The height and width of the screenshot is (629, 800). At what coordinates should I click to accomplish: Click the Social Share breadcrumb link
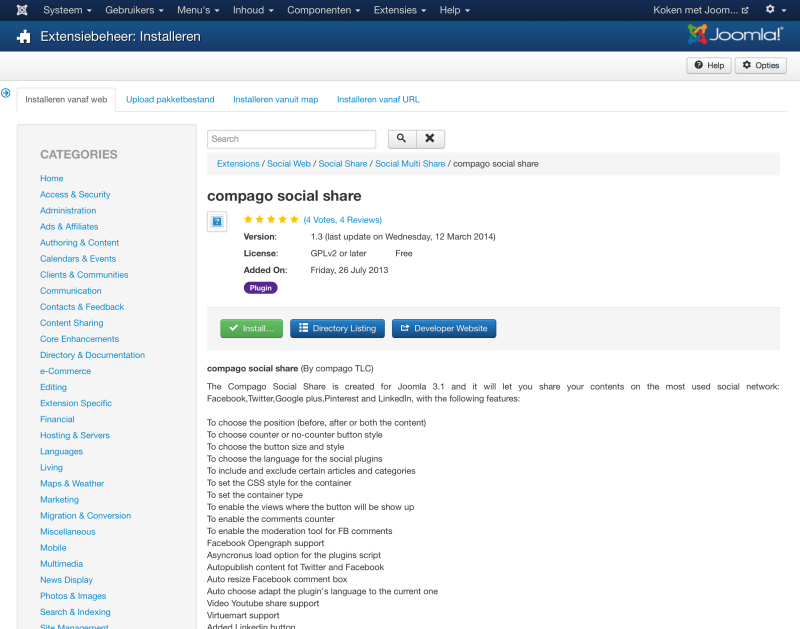[343, 164]
